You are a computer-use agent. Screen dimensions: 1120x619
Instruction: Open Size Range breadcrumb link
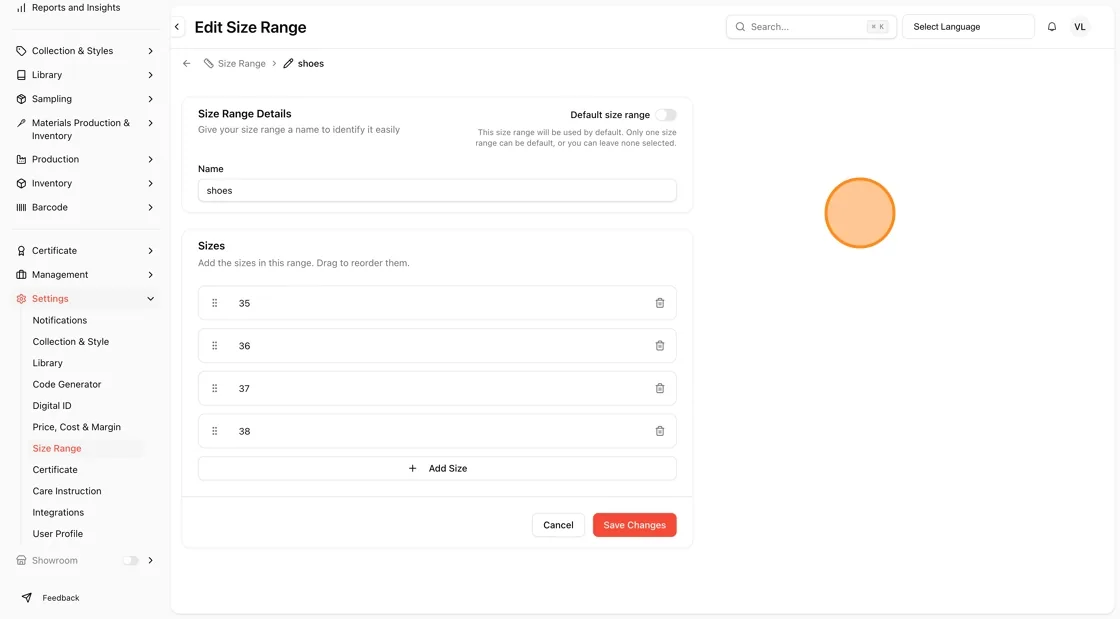[234, 64]
